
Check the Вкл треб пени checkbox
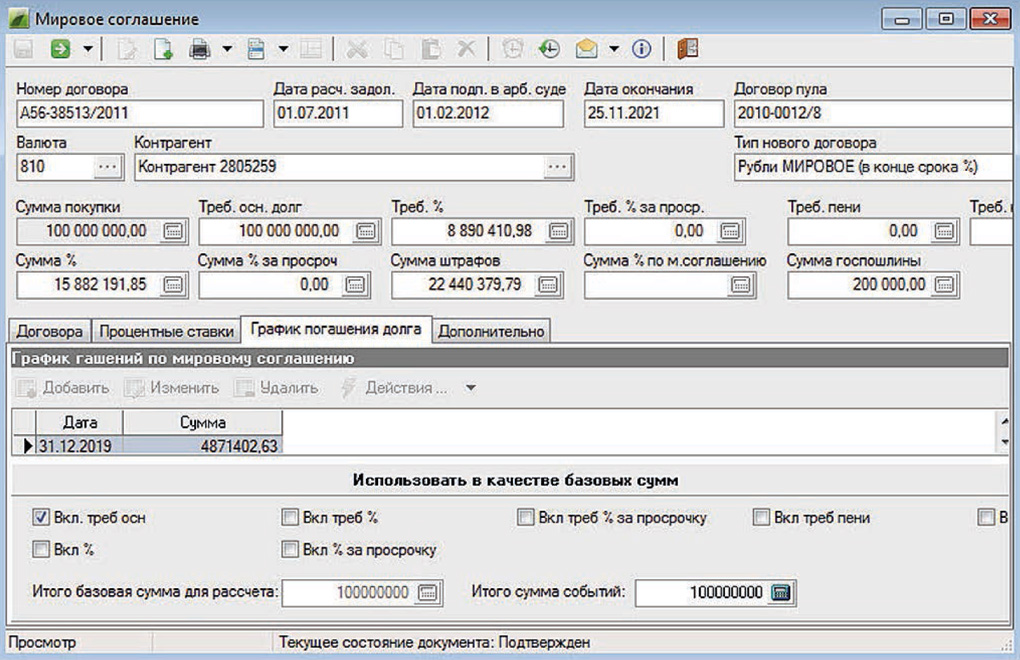click(x=761, y=518)
